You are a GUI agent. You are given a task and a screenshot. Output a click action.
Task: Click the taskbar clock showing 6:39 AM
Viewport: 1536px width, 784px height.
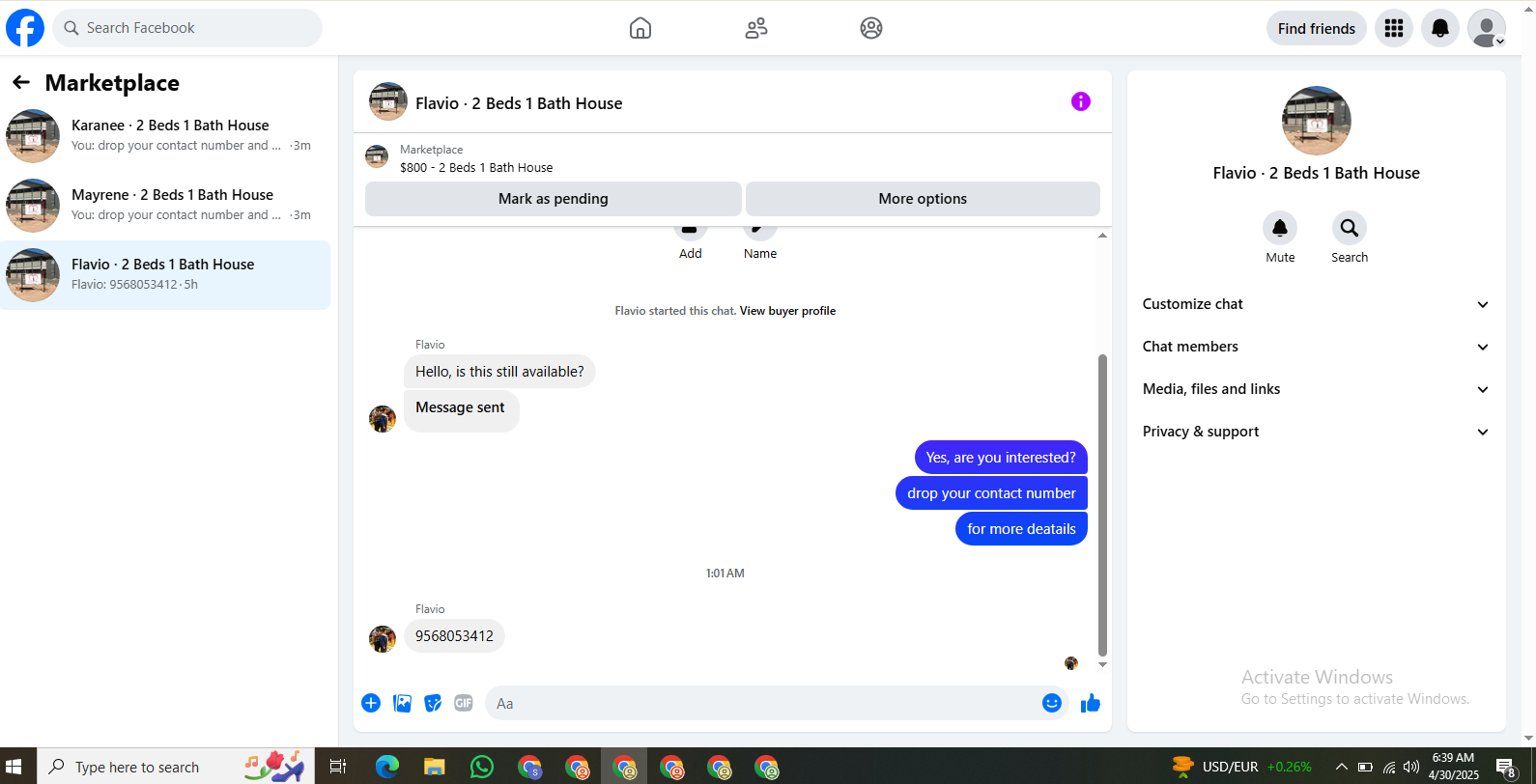[x=1454, y=767]
